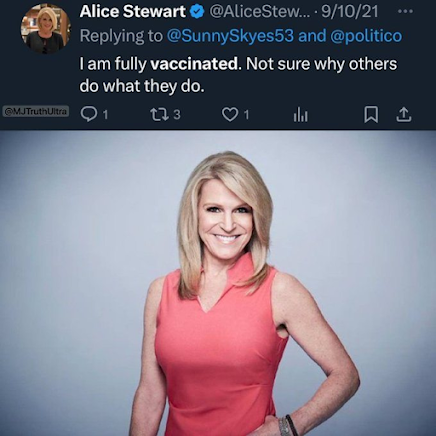The width and height of the screenshot is (436, 436).
Task: Click the blue verified badge
Action: (x=197, y=12)
